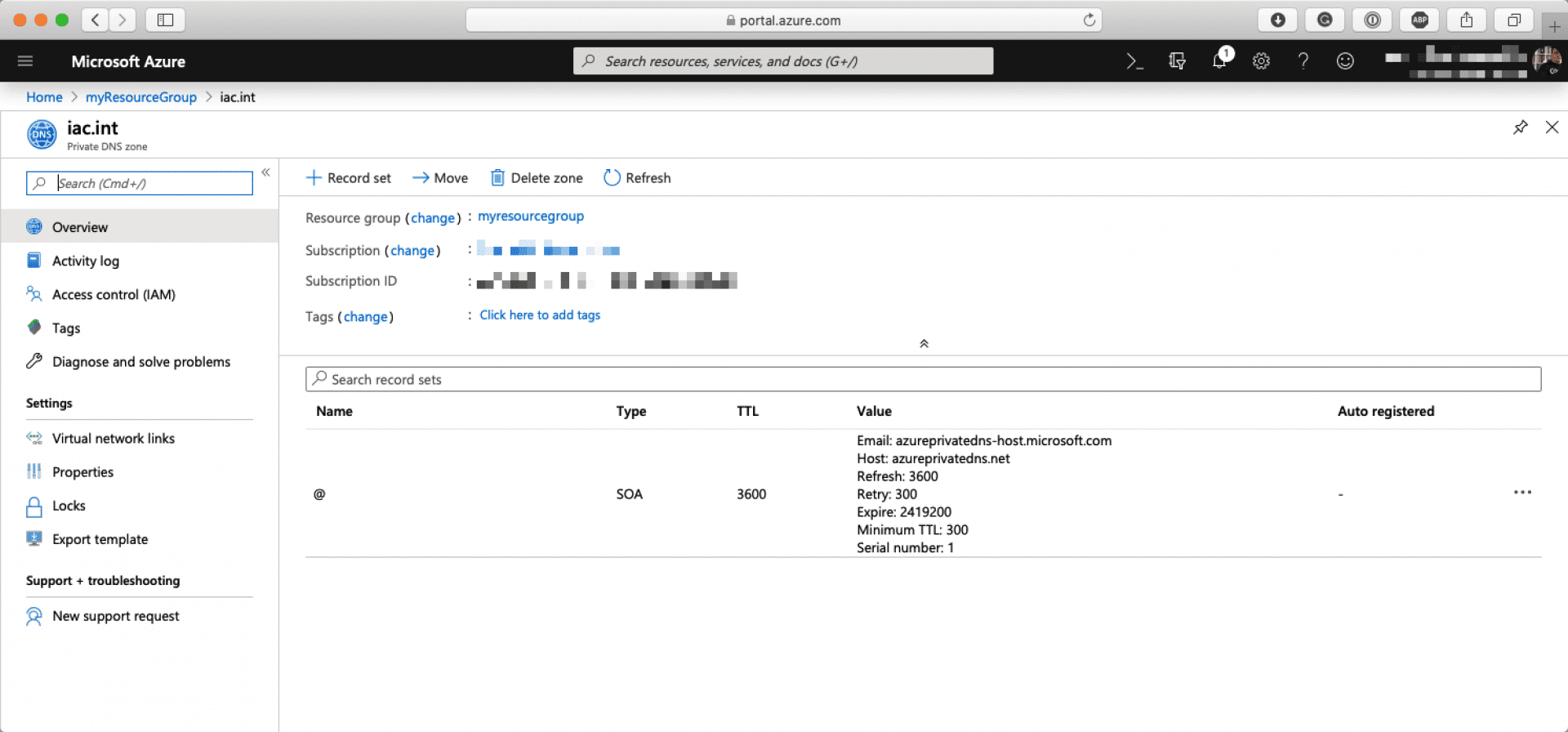Go forward in Safari
1568x732 pixels.
(122, 20)
